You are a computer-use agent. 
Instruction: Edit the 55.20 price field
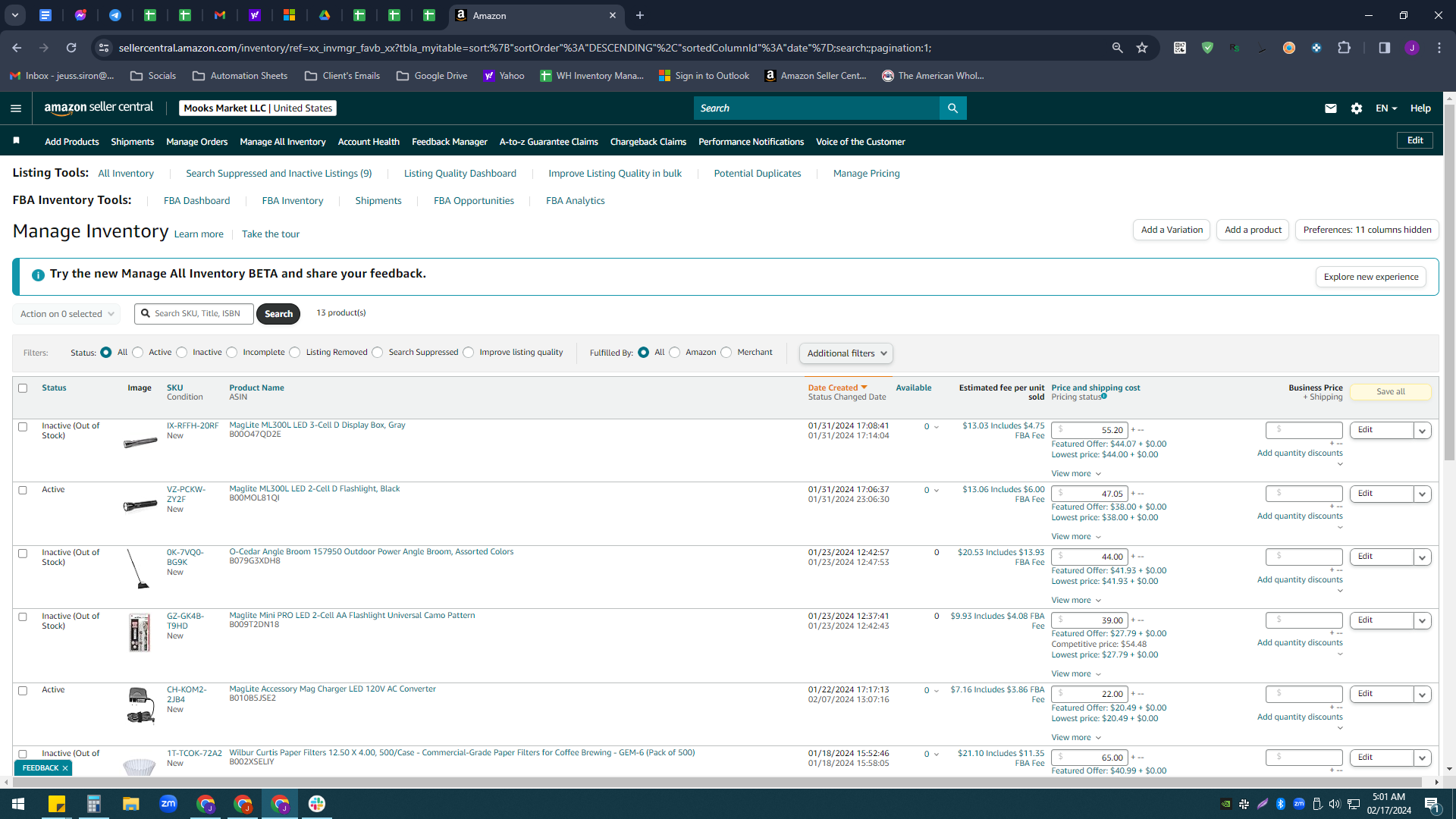tap(1090, 431)
